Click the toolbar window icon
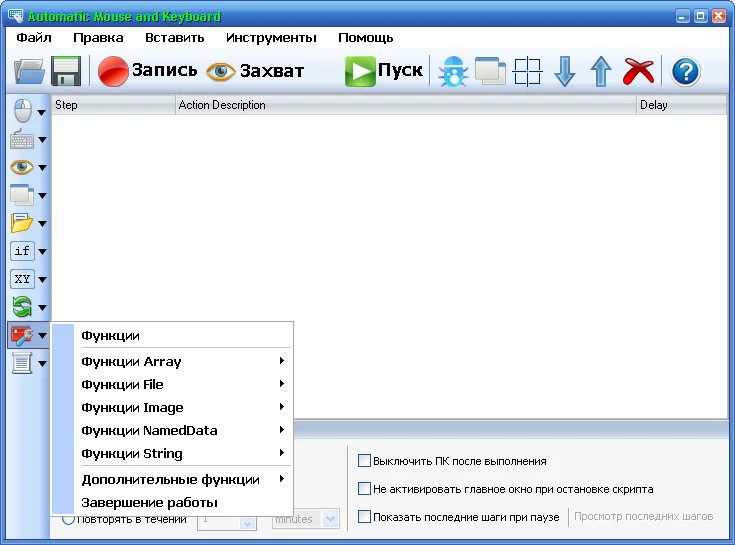735x545 pixels. (490, 71)
